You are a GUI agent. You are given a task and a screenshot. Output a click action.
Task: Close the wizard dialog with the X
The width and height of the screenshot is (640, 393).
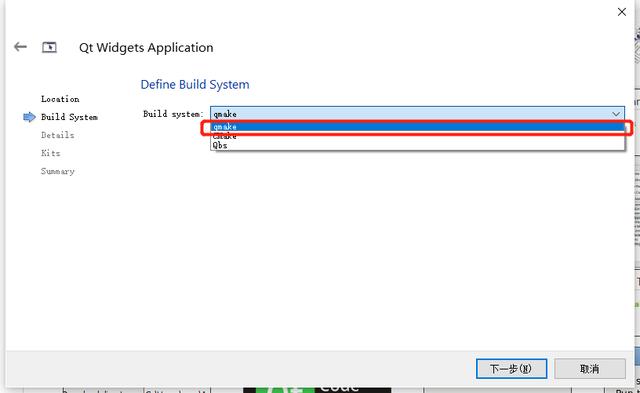(x=622, y=12)
